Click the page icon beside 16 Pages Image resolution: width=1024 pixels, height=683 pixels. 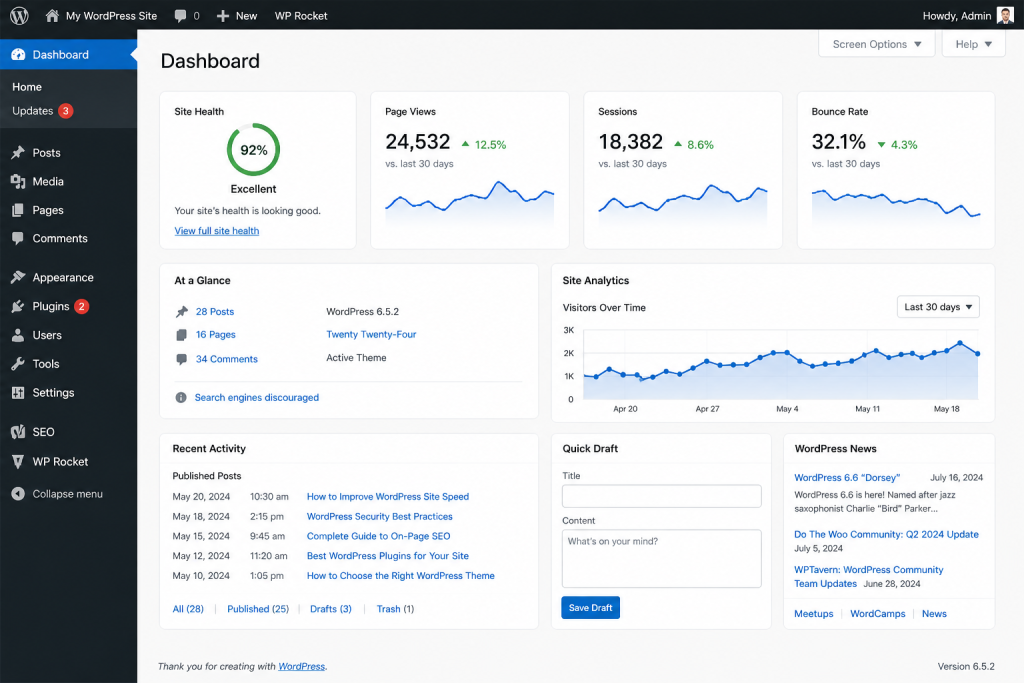coord(182,335)
